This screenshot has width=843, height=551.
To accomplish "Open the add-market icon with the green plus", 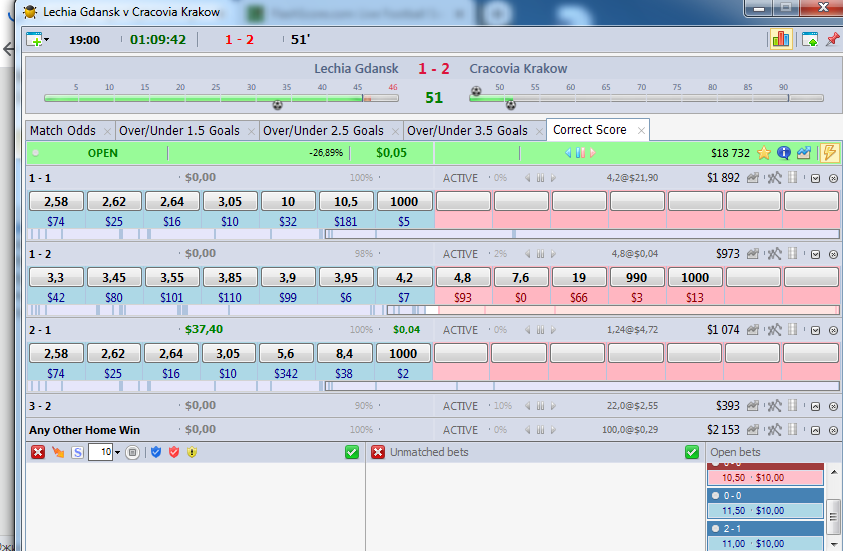I will [x=34, y=39].
